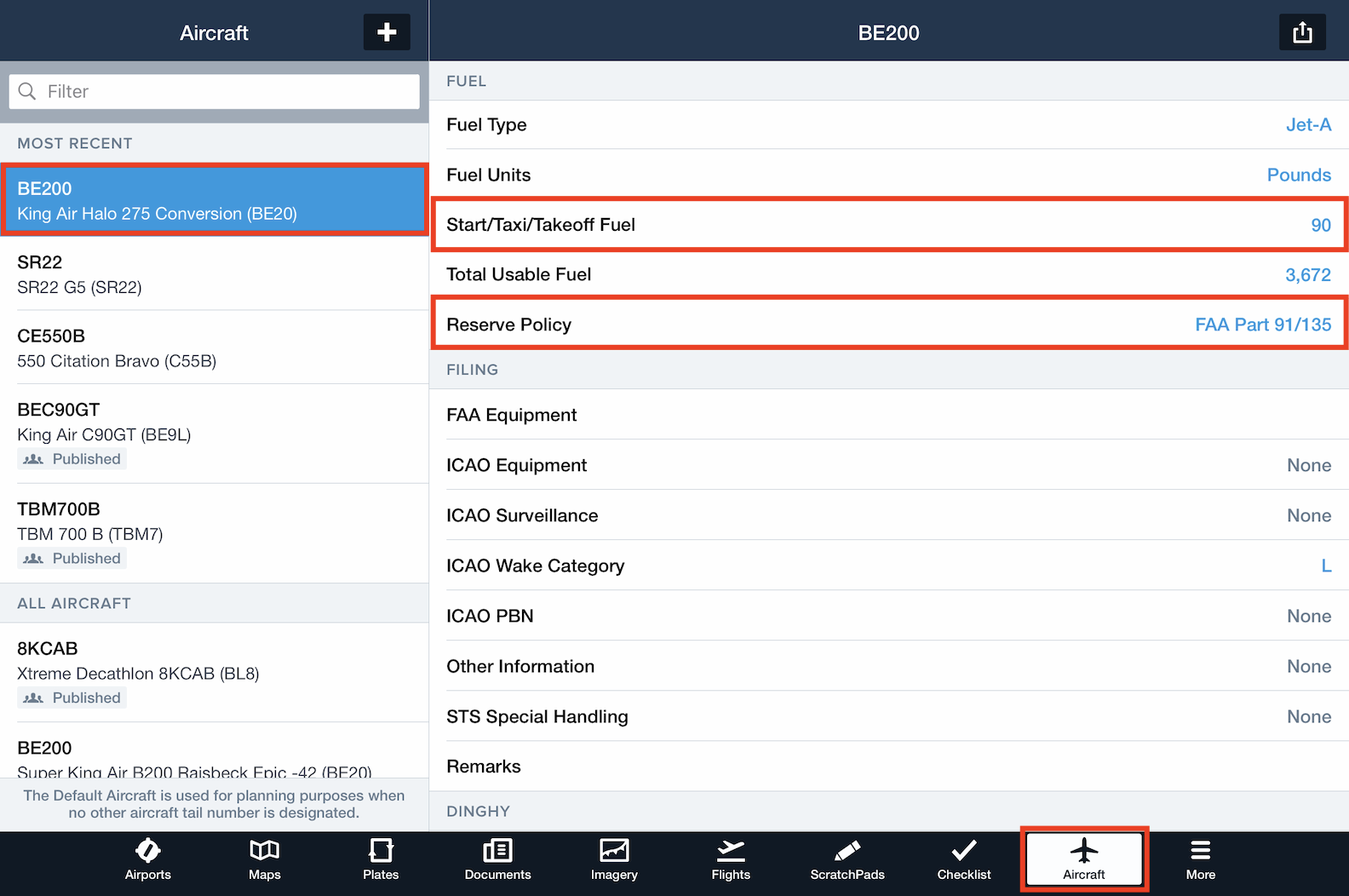
Task: Click the BE200 title in header
Action: [888, 33]
